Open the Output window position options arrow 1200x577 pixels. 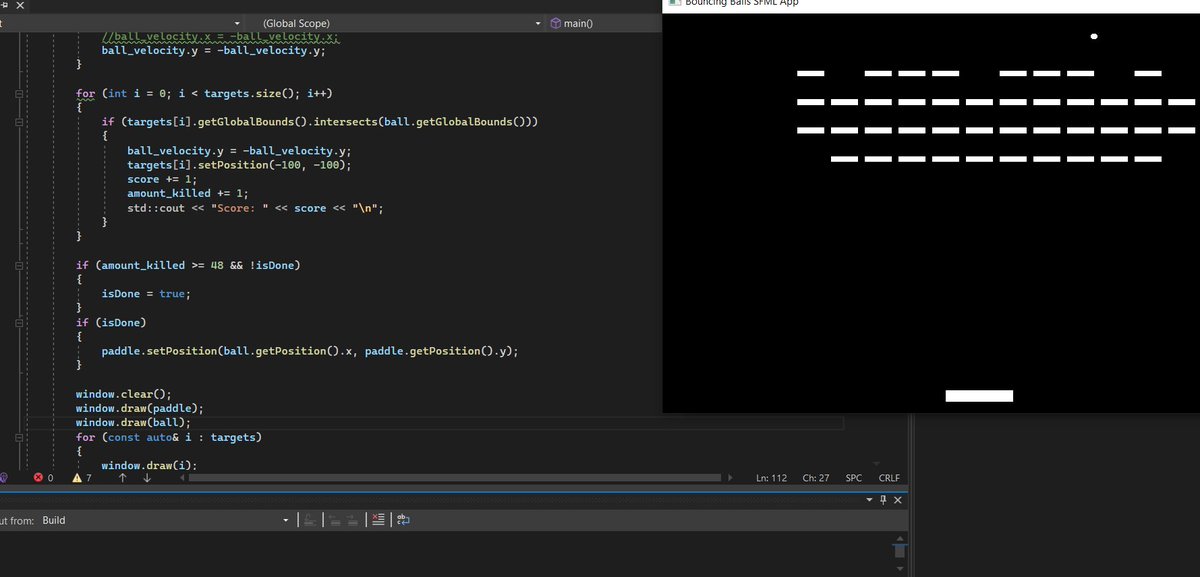pos(867,499)
